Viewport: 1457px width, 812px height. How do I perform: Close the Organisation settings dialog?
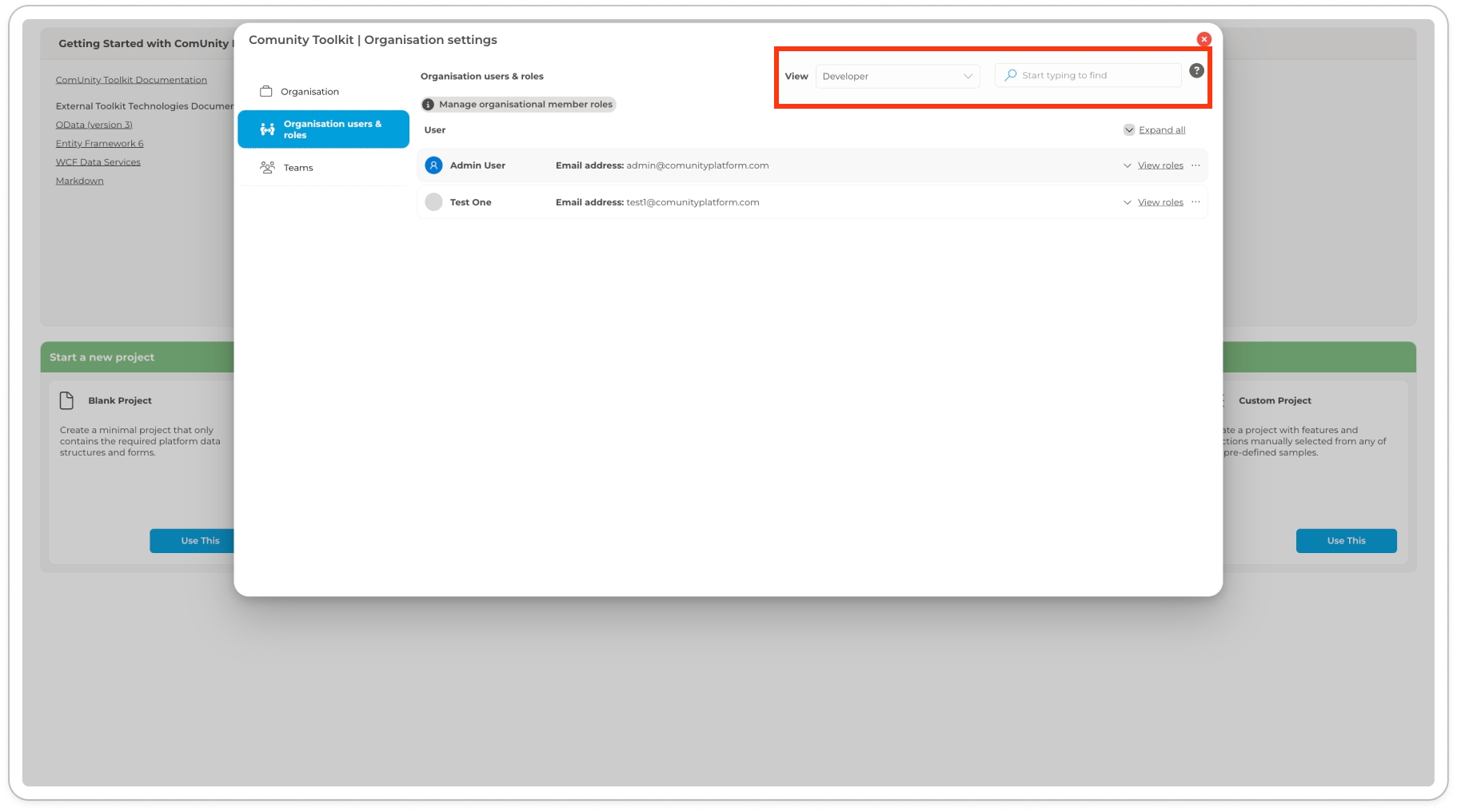tap(1204, 39)
